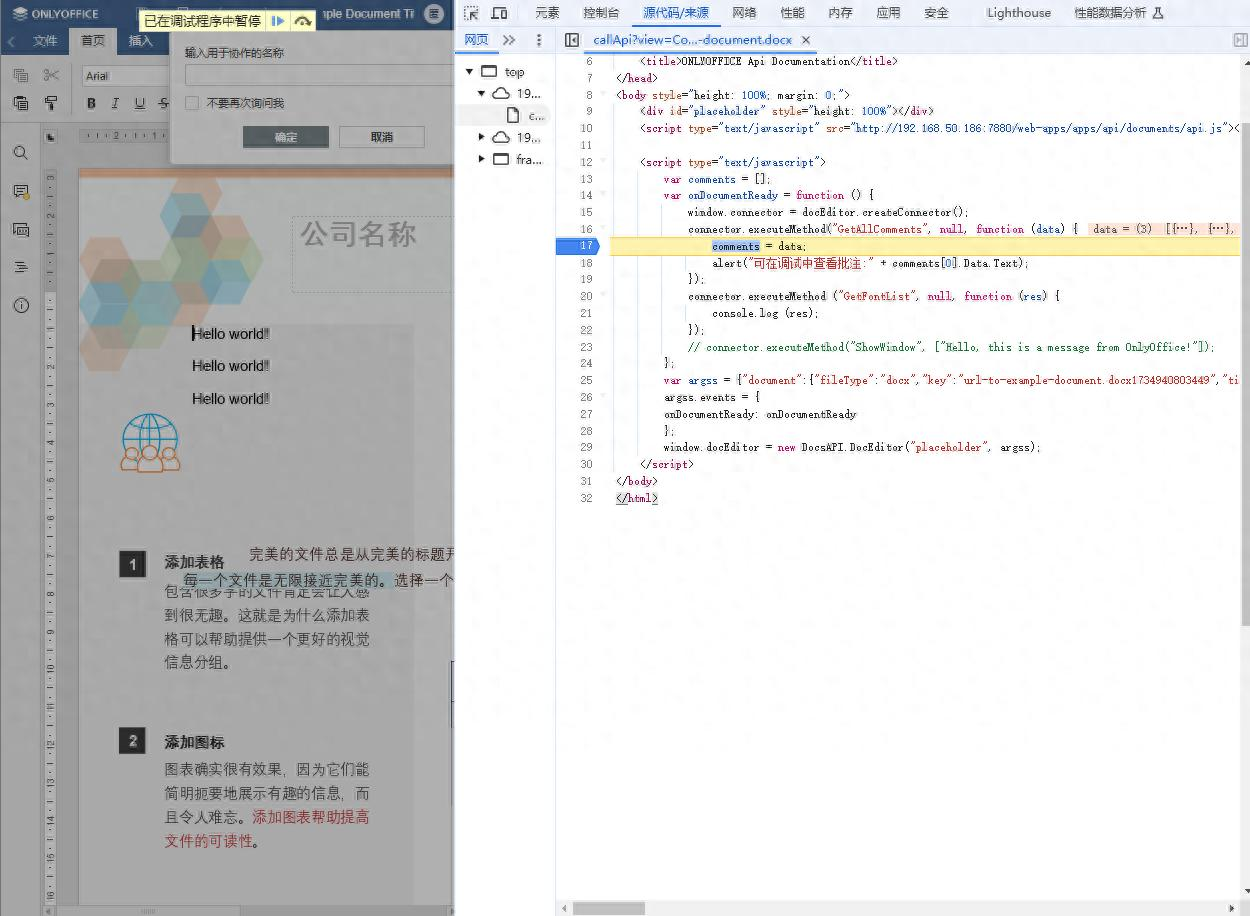Switch to the 控制台 tab in DevTools

pyautogui.click(x=601, y=13)
